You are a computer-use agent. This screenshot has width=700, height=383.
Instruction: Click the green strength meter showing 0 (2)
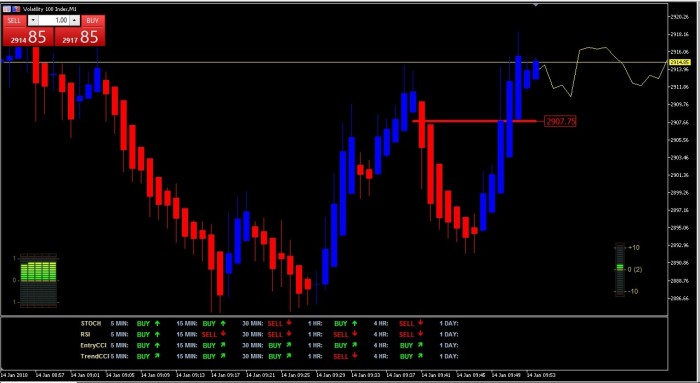click(x=620, y=269)
